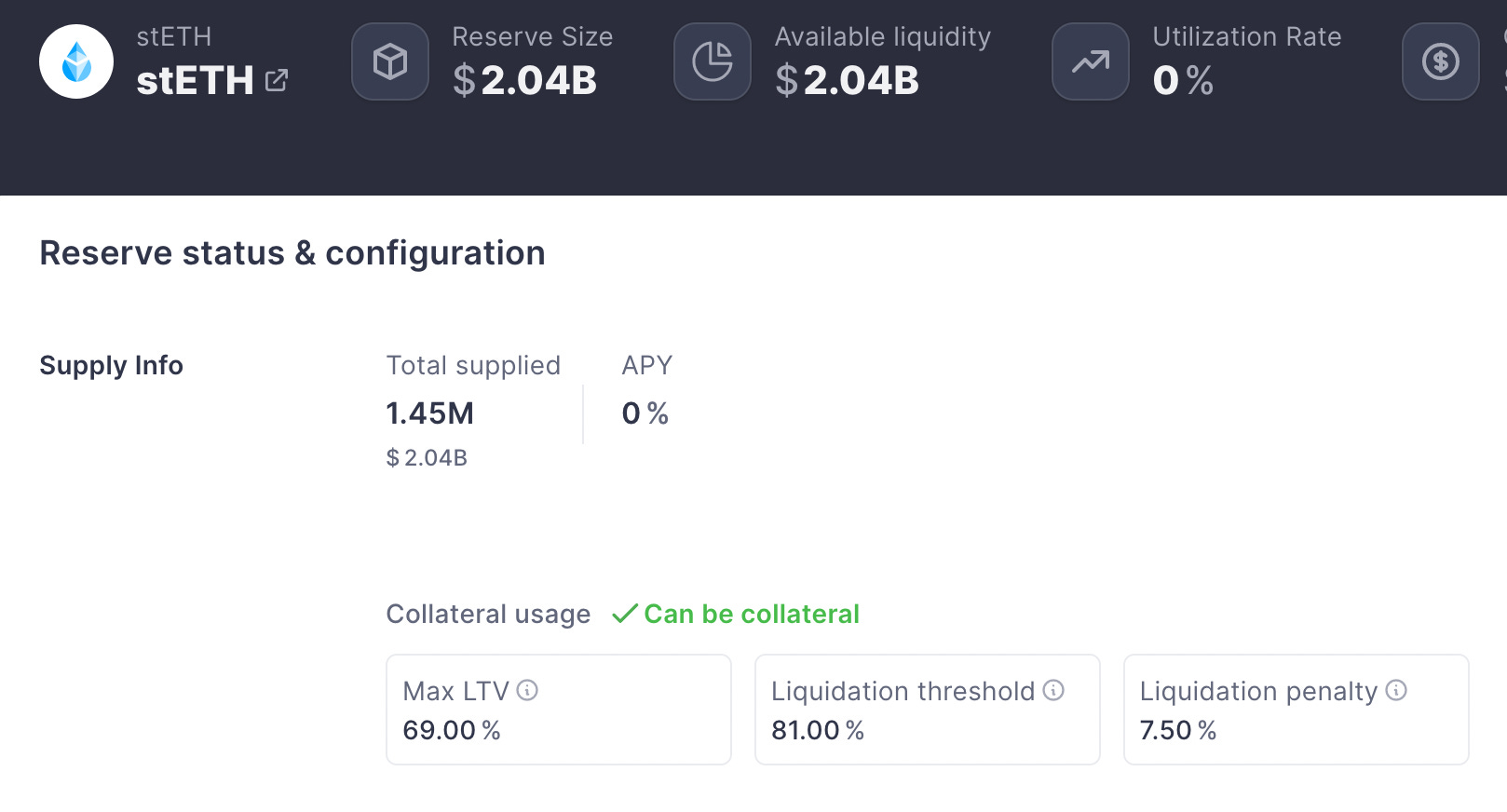Click the dollar coin price icon

click(1441, 61)
